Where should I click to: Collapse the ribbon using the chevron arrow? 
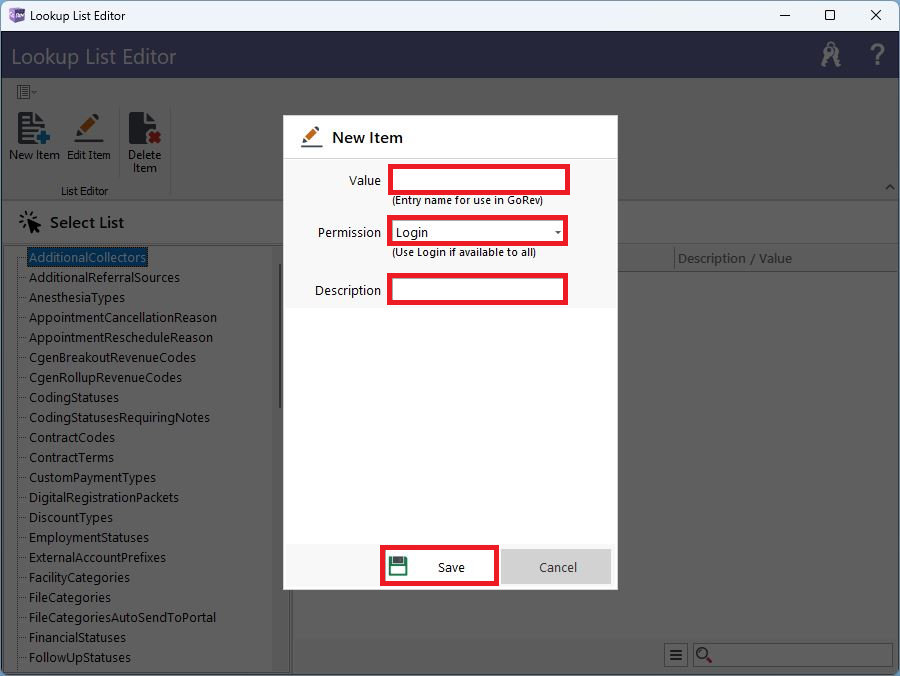click(889, 187)
